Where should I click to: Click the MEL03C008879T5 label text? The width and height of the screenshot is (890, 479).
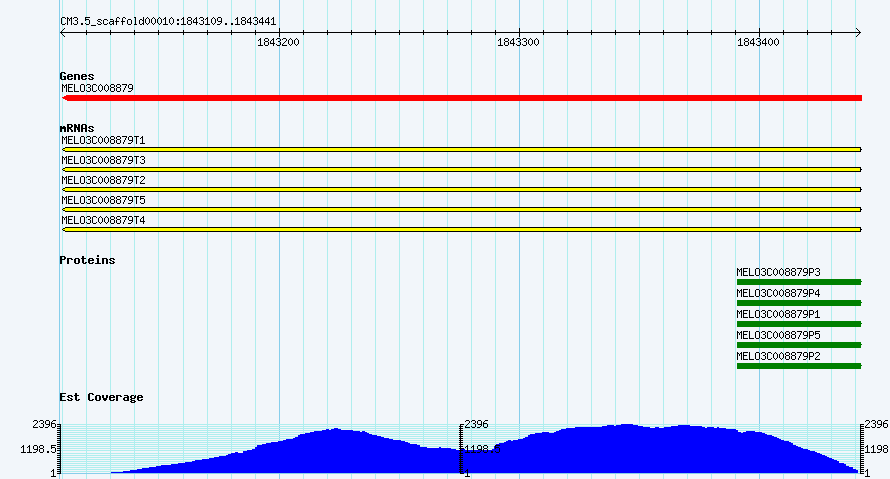tap(103, 200)
